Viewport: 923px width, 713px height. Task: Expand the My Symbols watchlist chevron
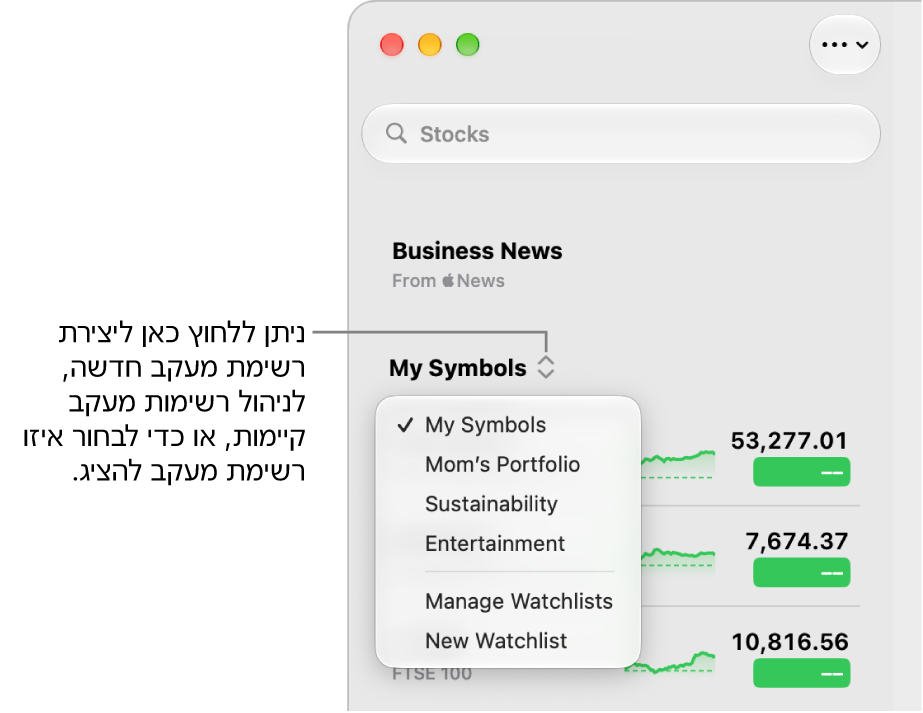coord(546,367)
